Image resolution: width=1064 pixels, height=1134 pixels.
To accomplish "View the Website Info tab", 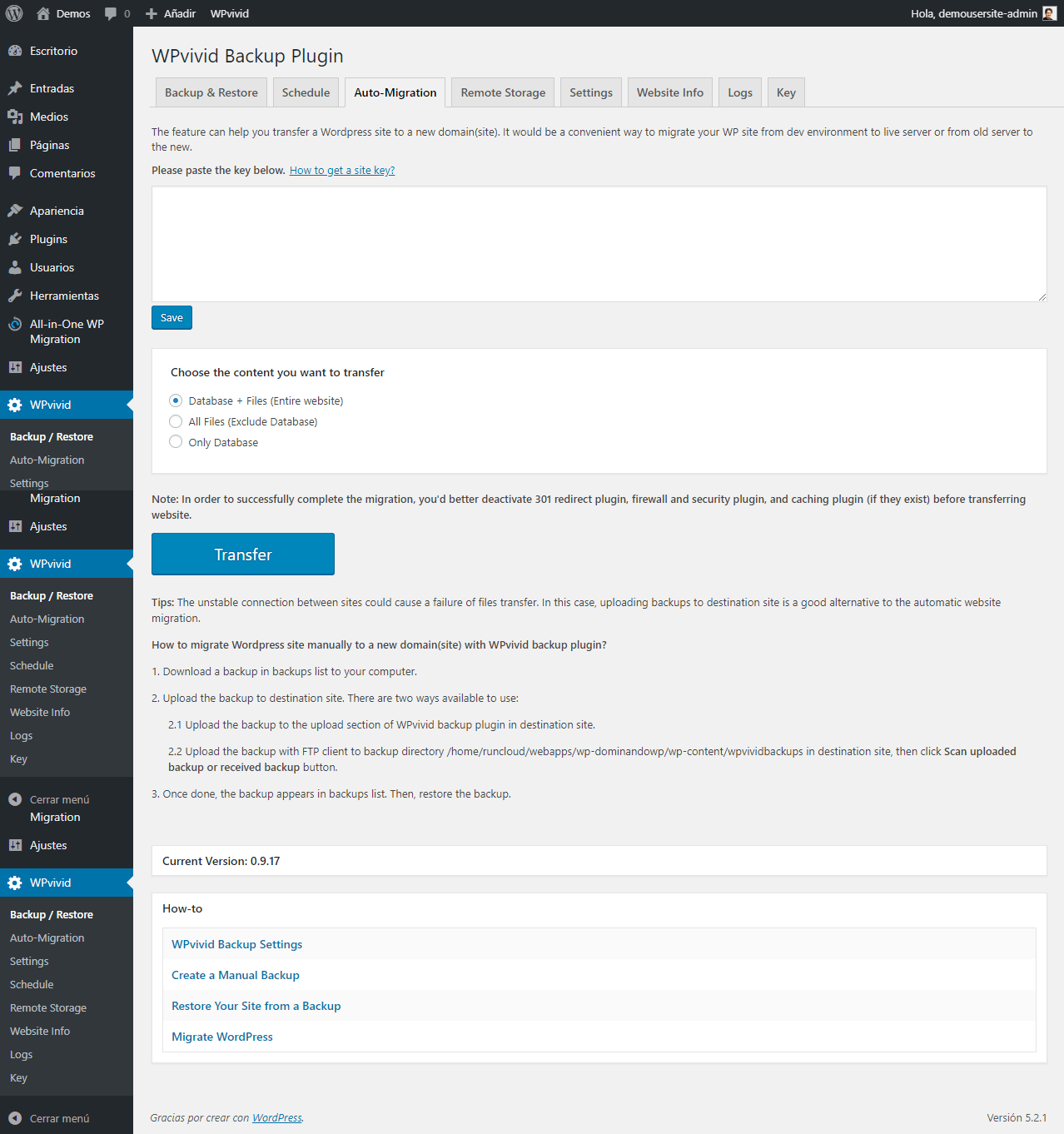I will (x=670, y=92).
